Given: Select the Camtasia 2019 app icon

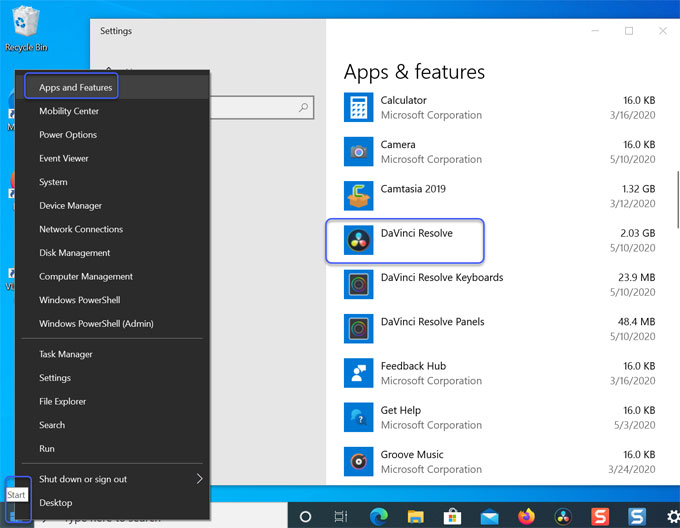Looking at the screenshot, I should coord(358,197).
